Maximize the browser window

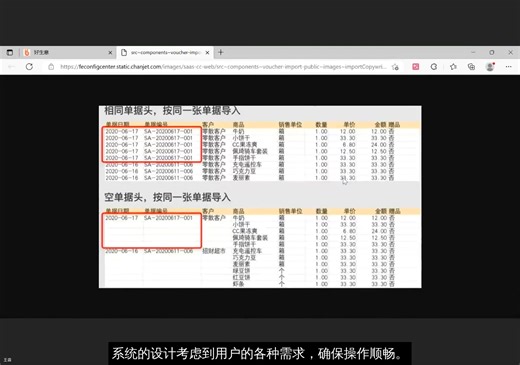(492, 52)
